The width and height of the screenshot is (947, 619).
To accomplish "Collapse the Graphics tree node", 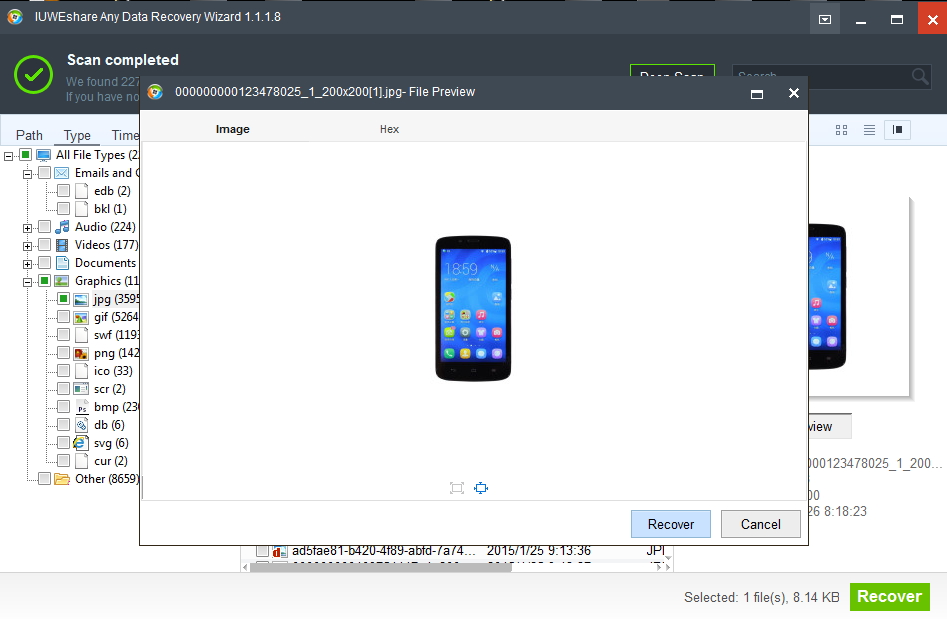I will 27,282.
